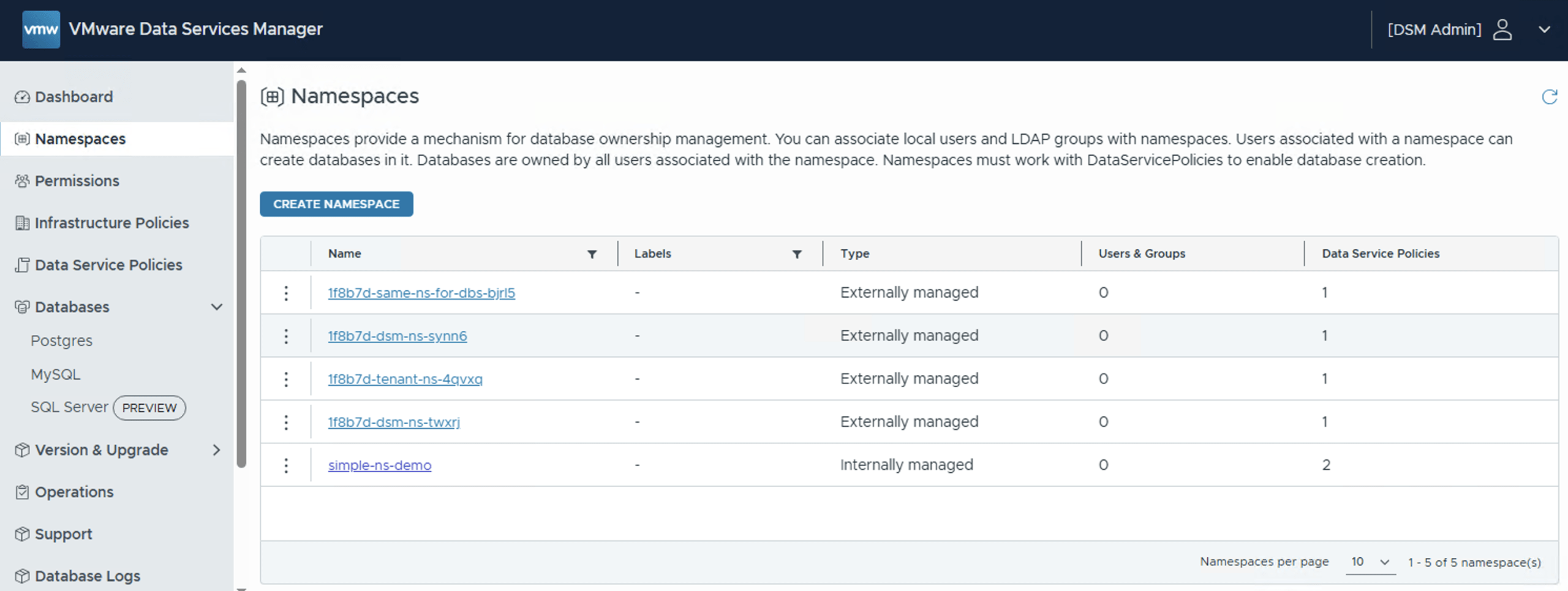Expand the user account dropdown chevron
Viewport: 1568px width, 591px height.
1545,29
